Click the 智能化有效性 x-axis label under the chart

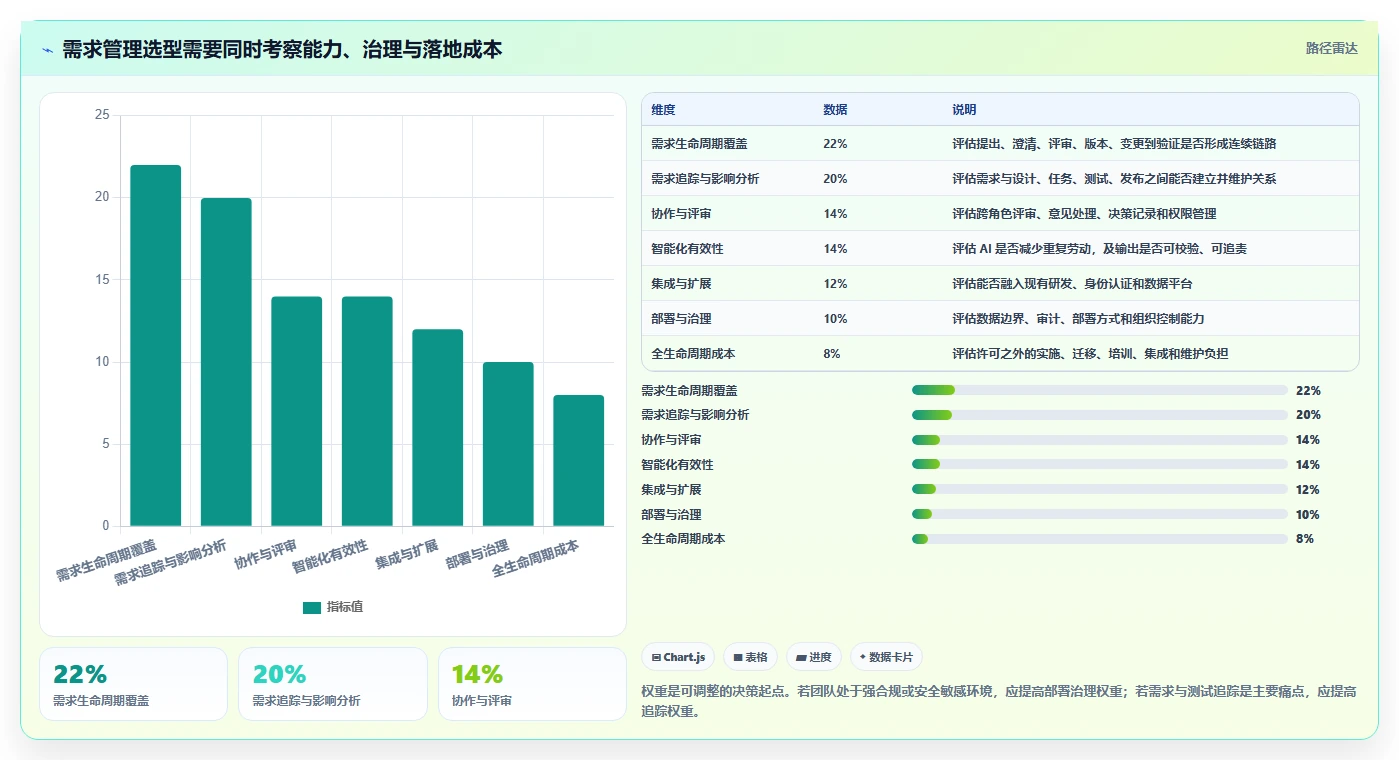[x=331, y=555]
